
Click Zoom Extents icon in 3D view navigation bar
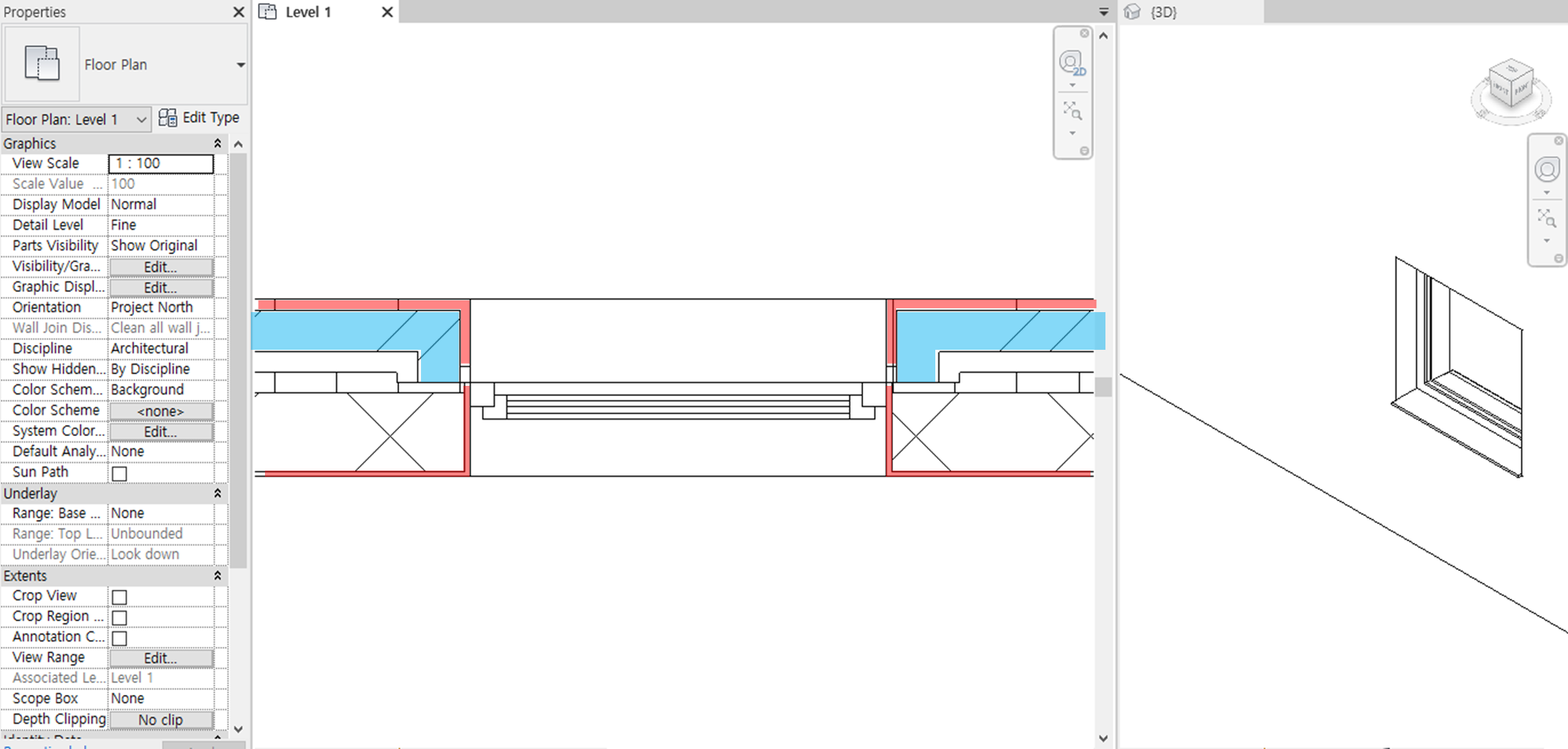[x=1546, y=217]
